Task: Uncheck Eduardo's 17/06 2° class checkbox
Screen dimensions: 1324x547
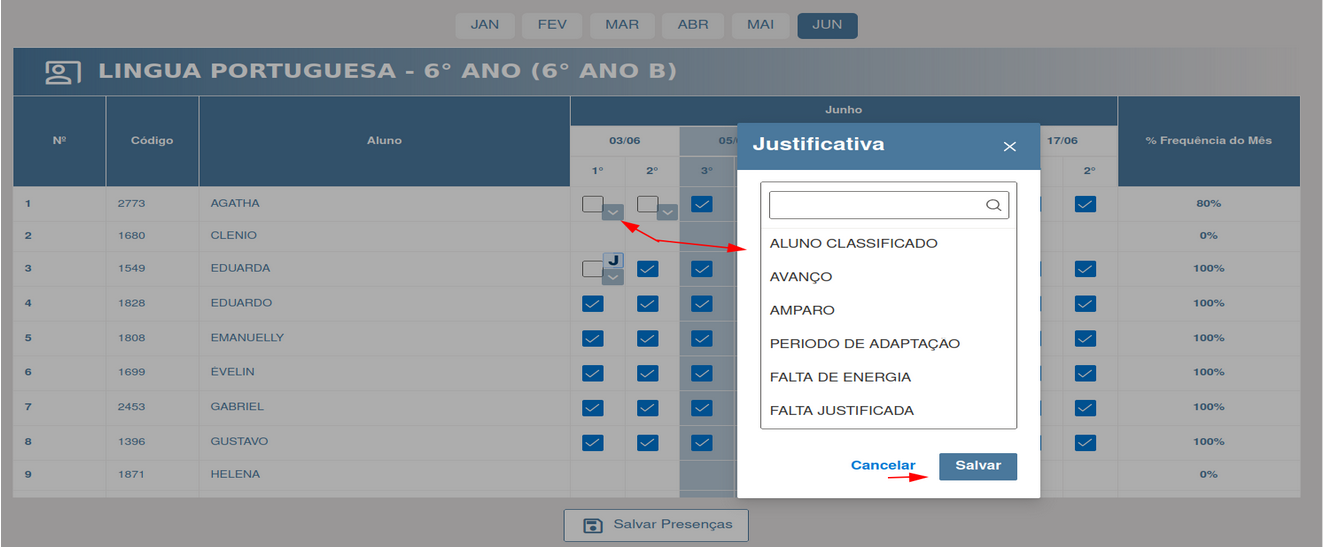Action: [1086, 303]
